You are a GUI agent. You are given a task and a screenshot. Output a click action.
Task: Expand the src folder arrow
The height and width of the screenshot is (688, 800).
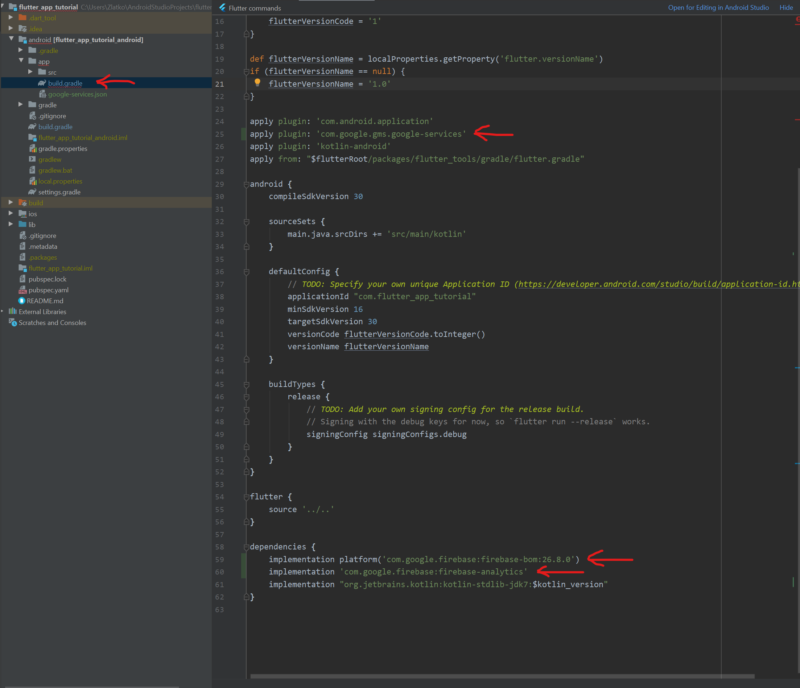pos(31,72)
